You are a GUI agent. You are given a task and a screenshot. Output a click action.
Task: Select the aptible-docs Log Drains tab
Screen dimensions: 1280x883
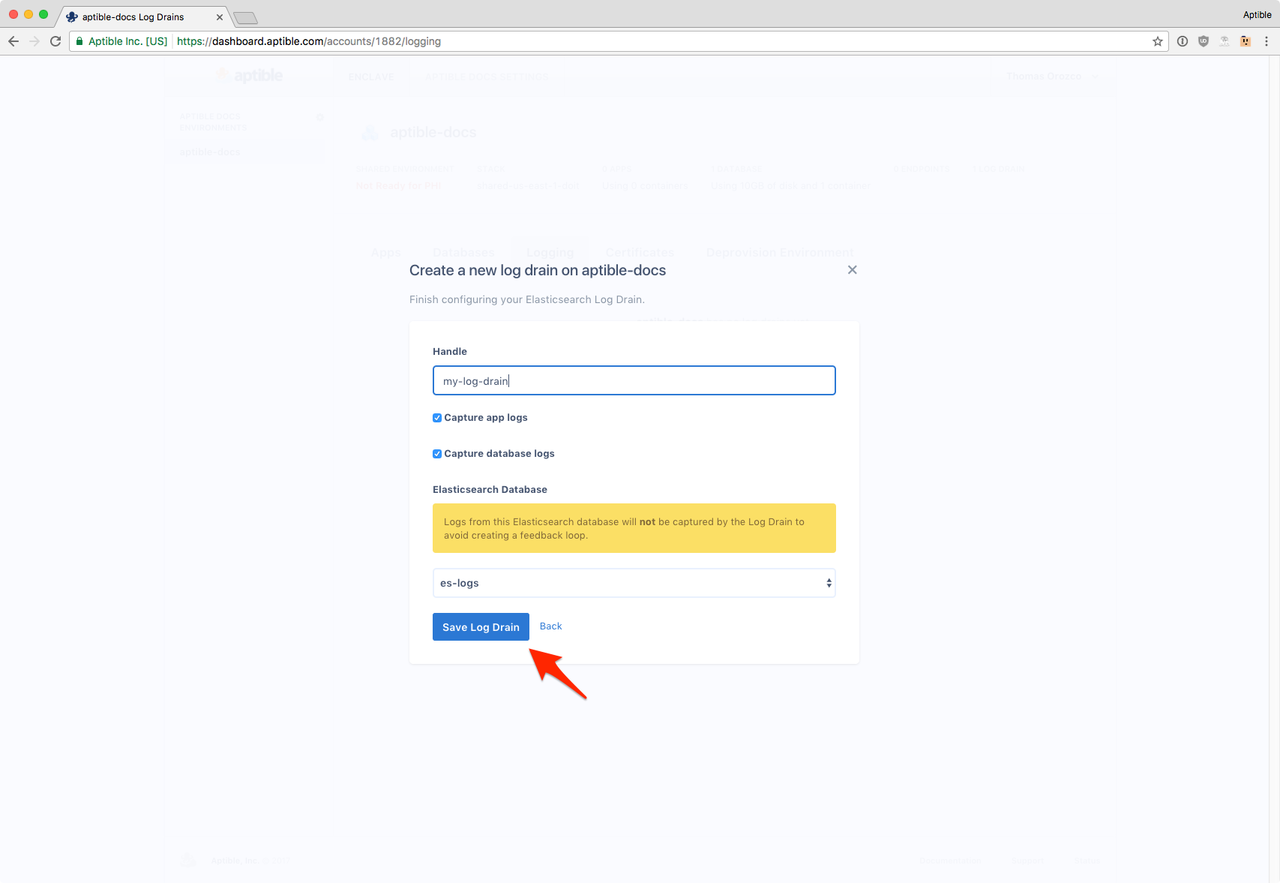pos(145,17)
